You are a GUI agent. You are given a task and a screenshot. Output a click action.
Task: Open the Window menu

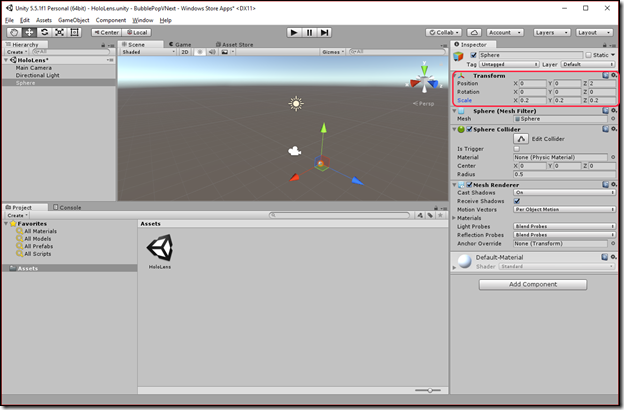[x=142, y=20]
